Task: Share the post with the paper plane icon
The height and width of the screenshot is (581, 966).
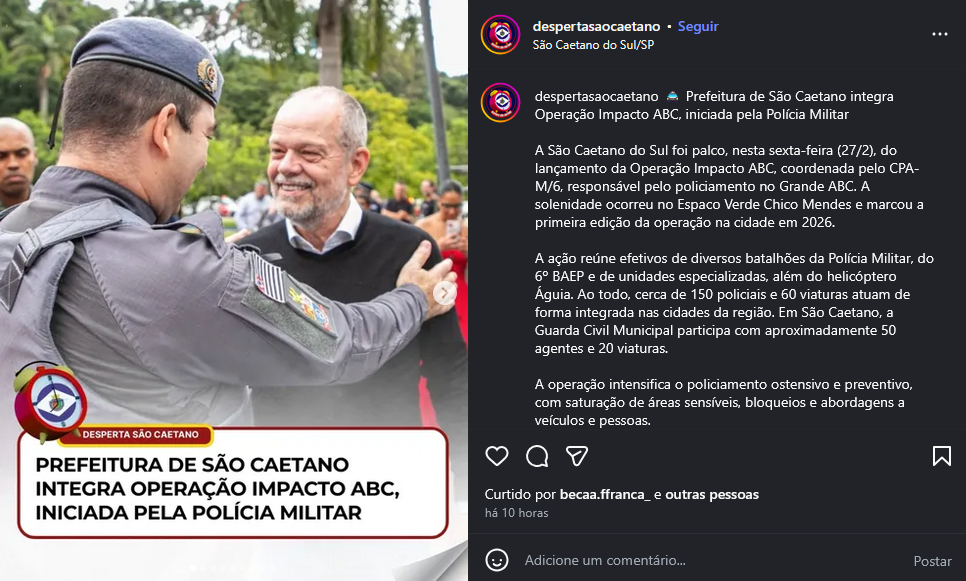Action: [x=577, y=456]
